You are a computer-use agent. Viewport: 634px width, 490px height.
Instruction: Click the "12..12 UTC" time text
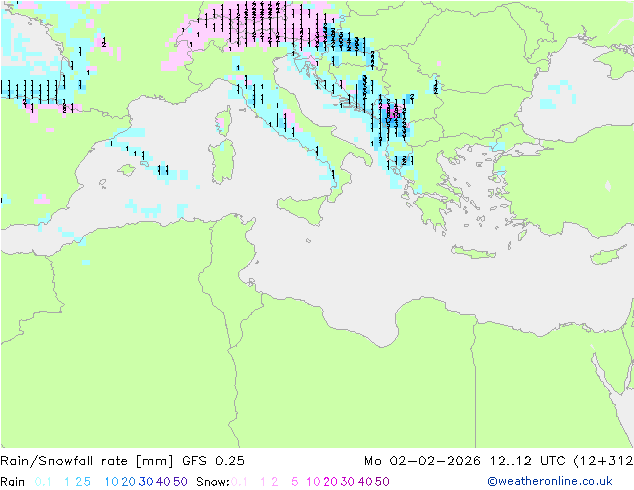(529, 460)
